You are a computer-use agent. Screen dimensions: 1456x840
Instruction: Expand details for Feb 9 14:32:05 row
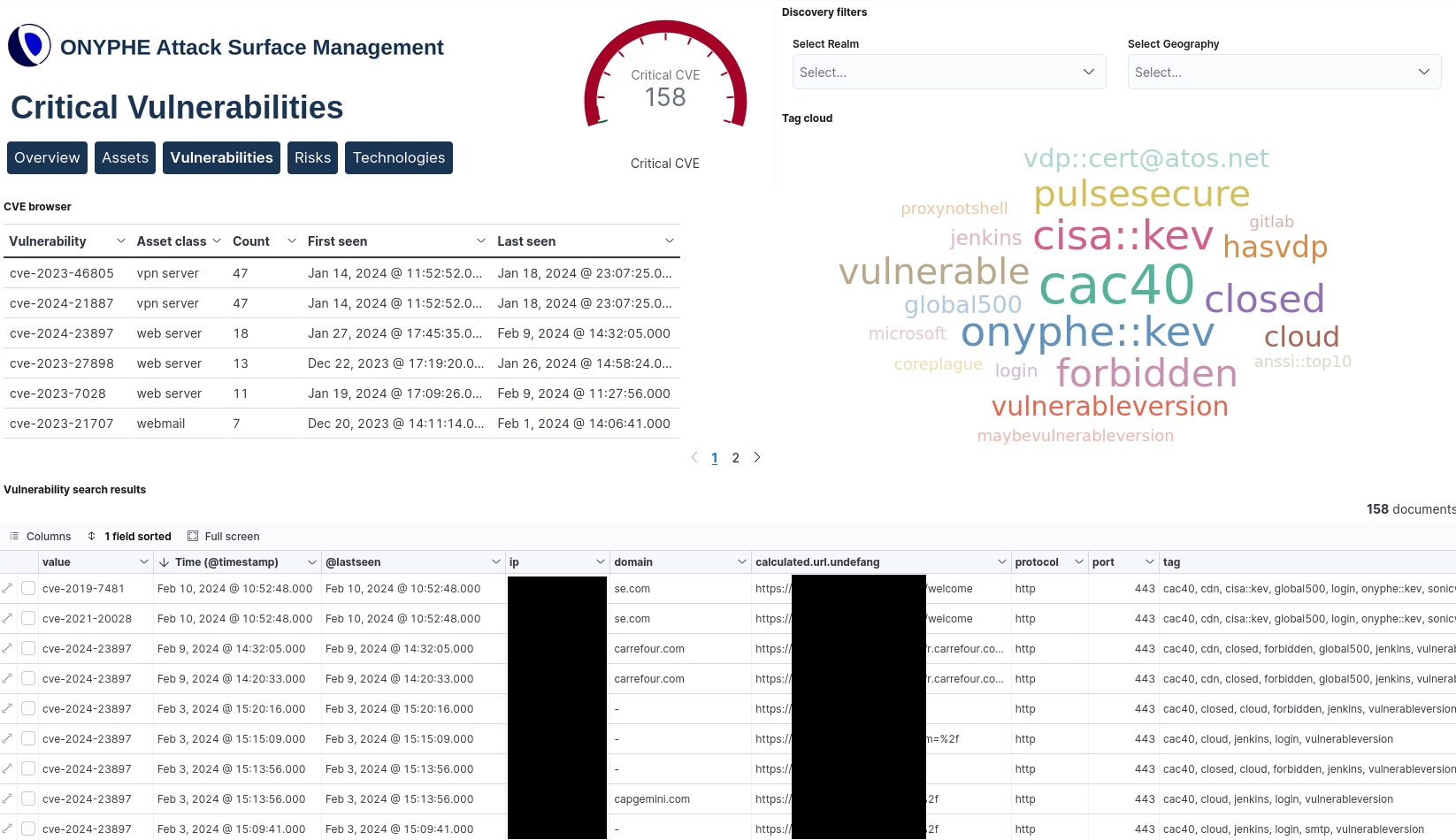(7, 648)
